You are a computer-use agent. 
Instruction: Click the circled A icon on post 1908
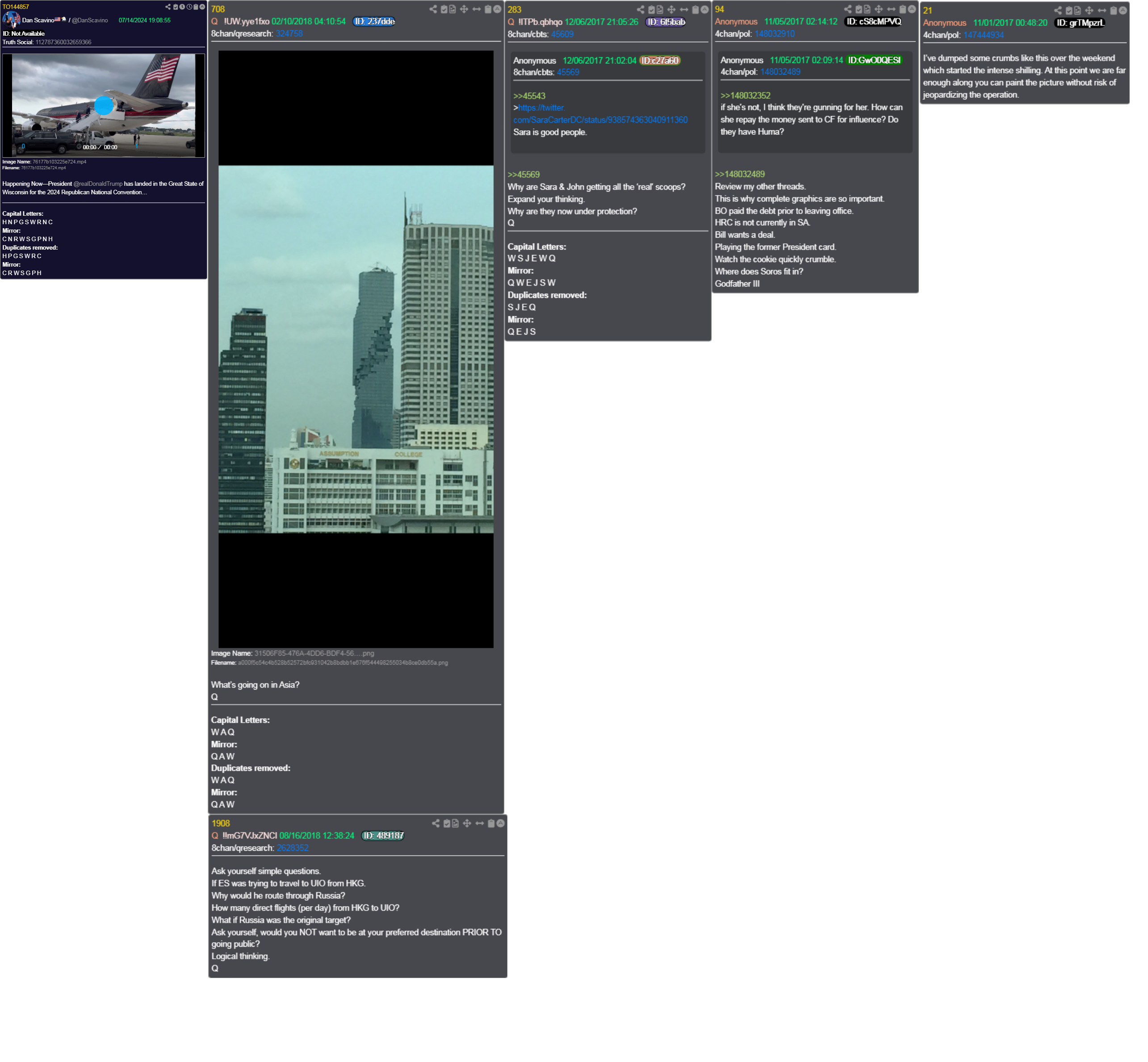point(500,824)
